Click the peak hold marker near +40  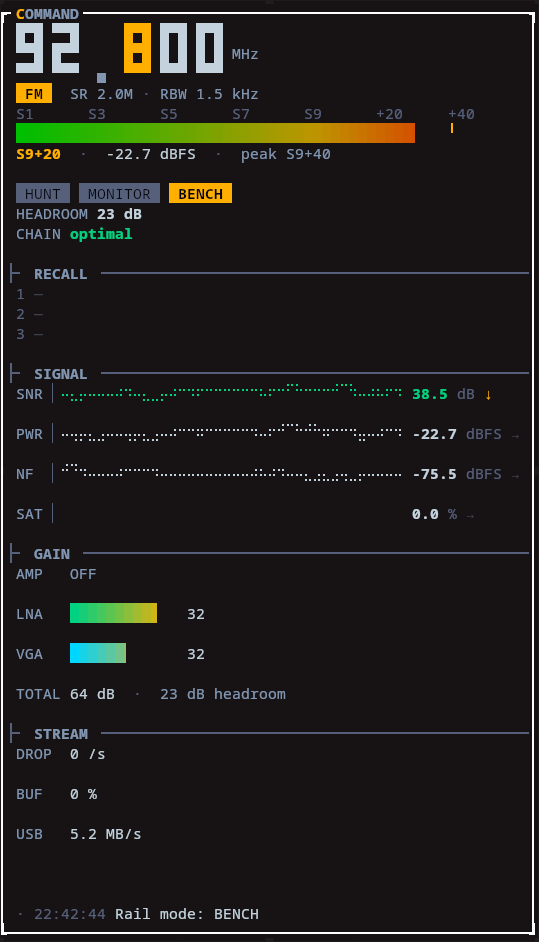[x=451, y=129]
